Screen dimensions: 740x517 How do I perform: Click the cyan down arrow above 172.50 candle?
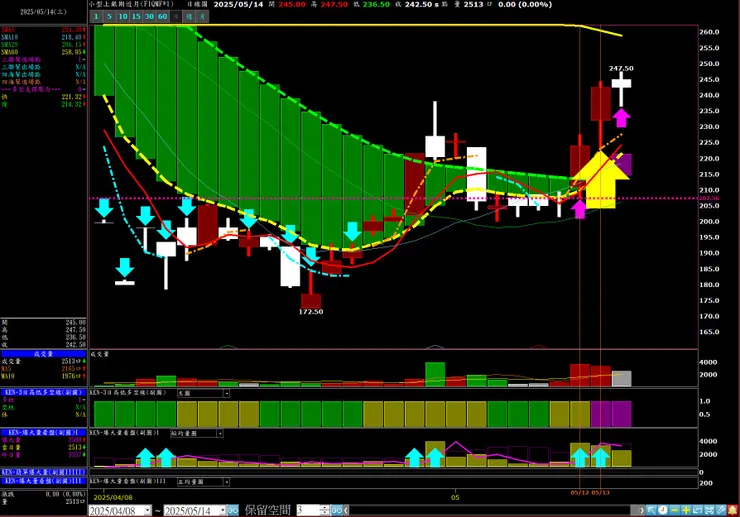(x=311, y=255)
